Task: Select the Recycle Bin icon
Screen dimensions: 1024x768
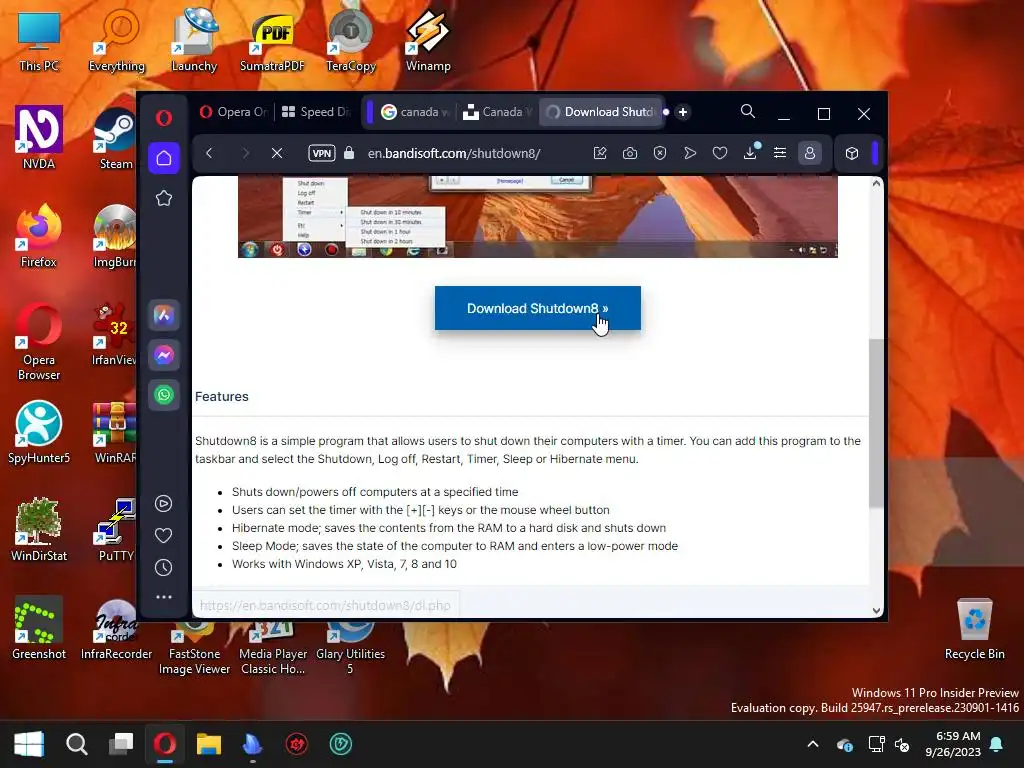Action: coord(974,628)
